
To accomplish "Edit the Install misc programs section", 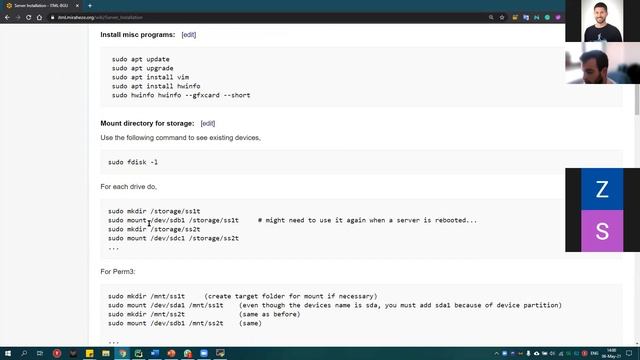I will point(189,35).
